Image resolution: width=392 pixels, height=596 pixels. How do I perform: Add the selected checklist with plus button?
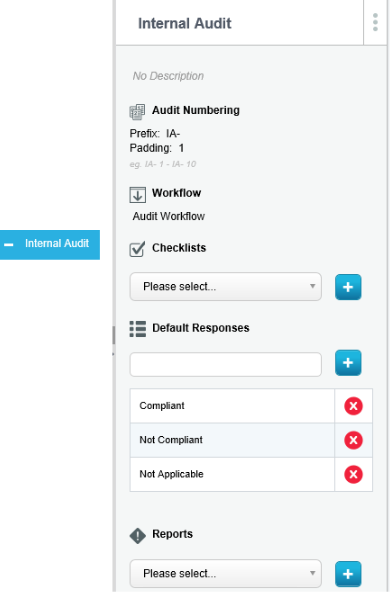(348, 287)
